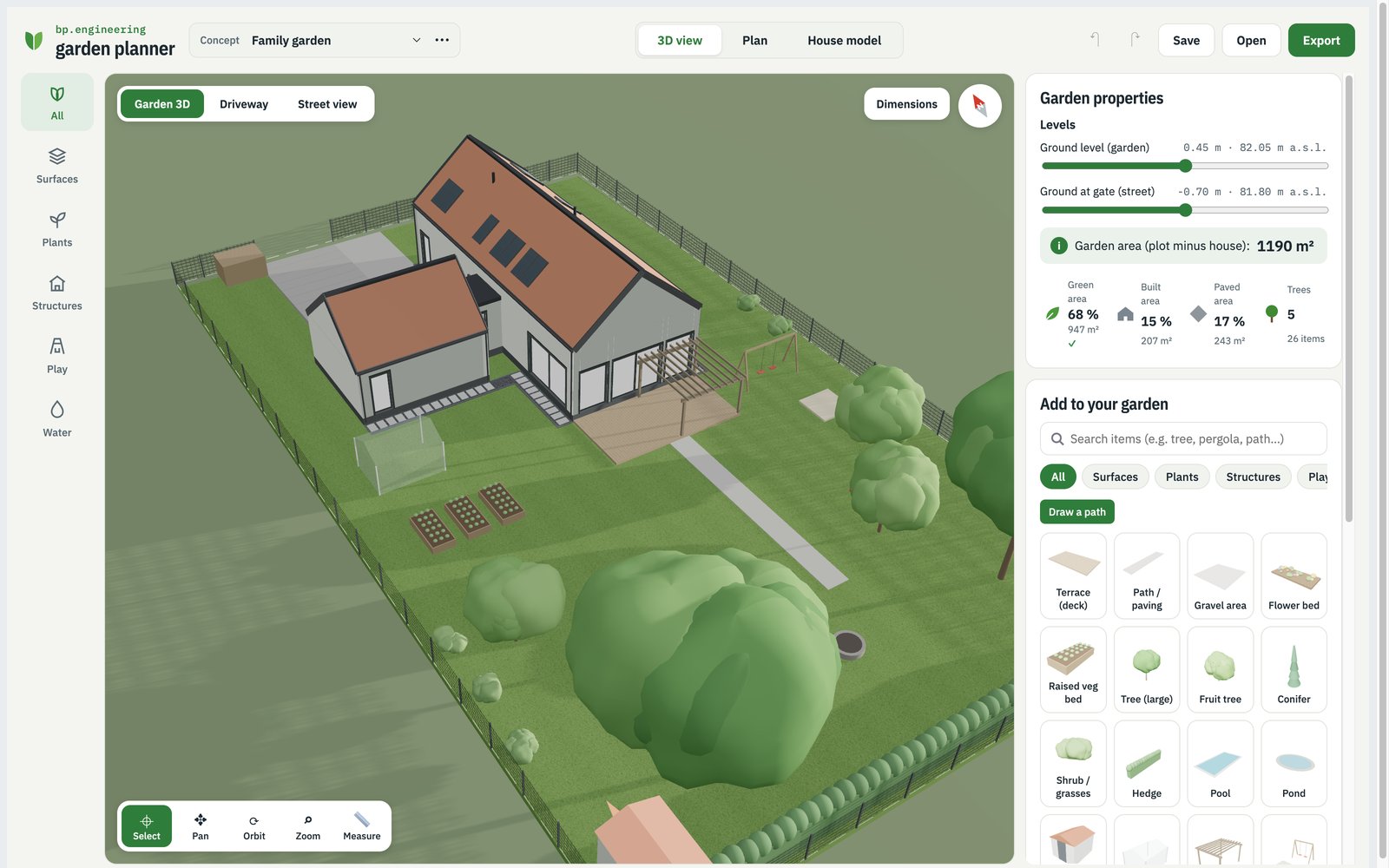This screenshot has height=868, width=1389.
Task: Add a Terrace (deck) item
Action: pos(1073,575)
